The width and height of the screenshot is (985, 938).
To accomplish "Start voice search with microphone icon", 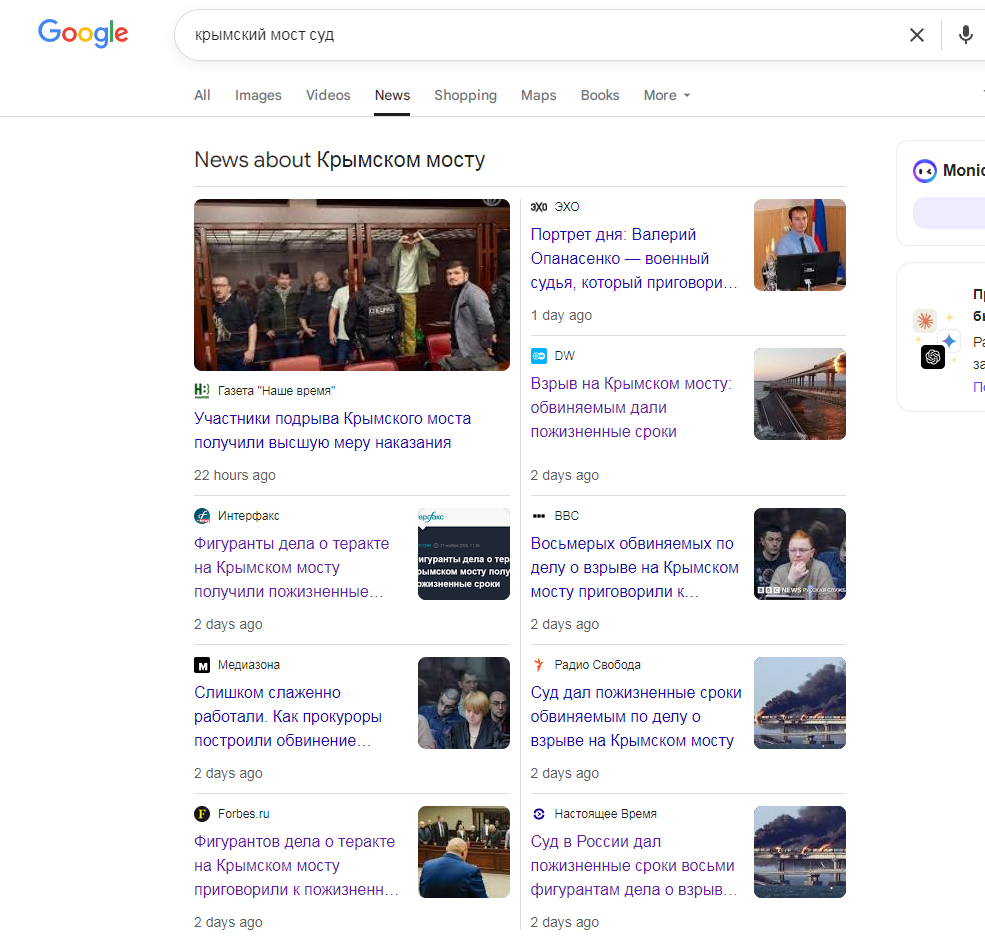I will coord(965,35).
